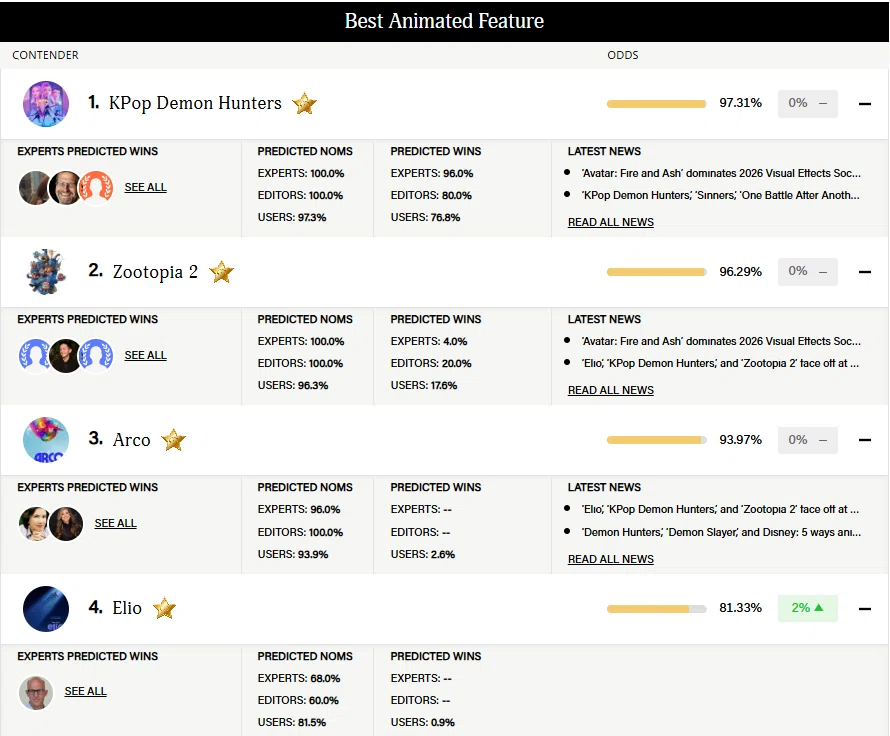Click the 0% change badge for KPop Demon Hunters

[x=807, y=103]
